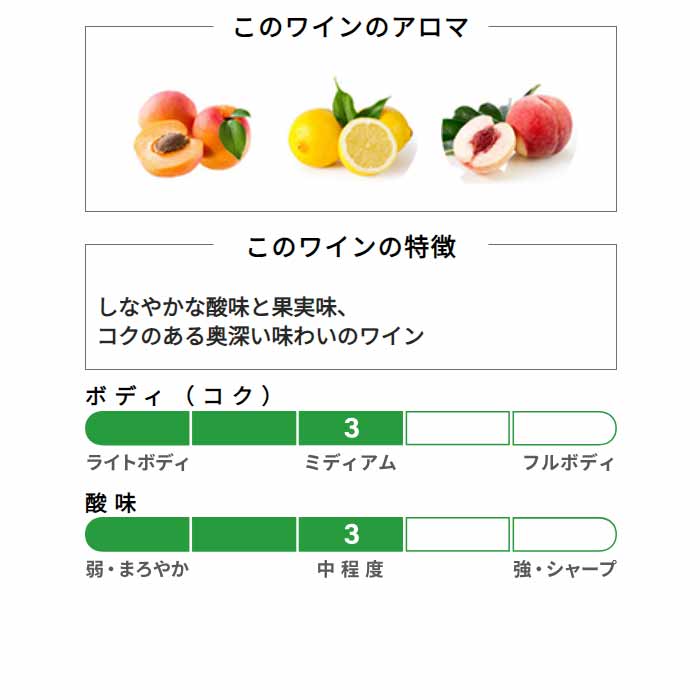Select the fourth empty body segment

(458, 428)
